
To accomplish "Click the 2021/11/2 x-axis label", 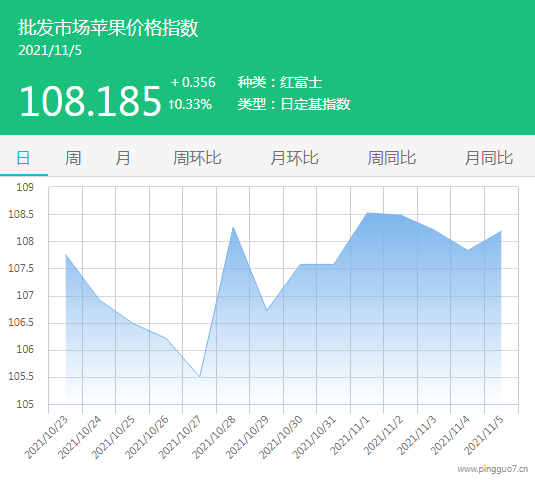I will 384,435.
